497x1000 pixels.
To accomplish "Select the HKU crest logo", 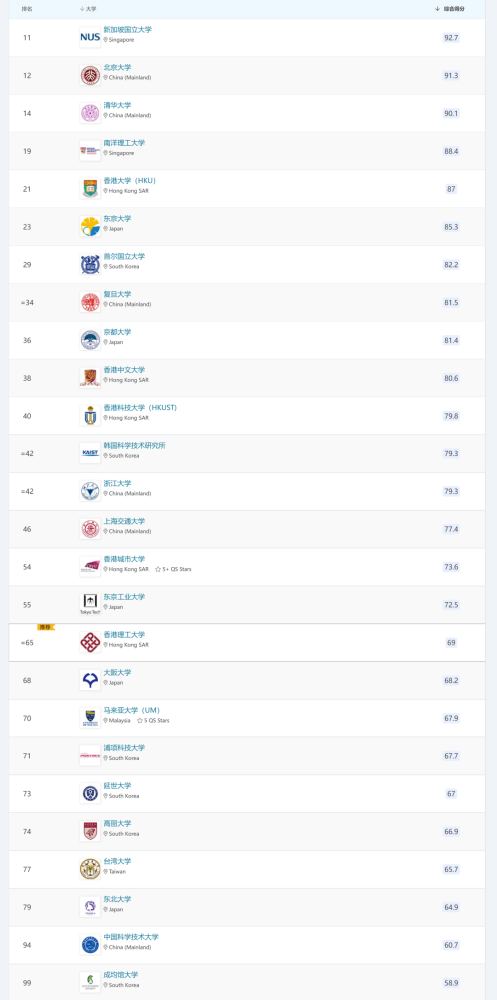I will (90, 189).
